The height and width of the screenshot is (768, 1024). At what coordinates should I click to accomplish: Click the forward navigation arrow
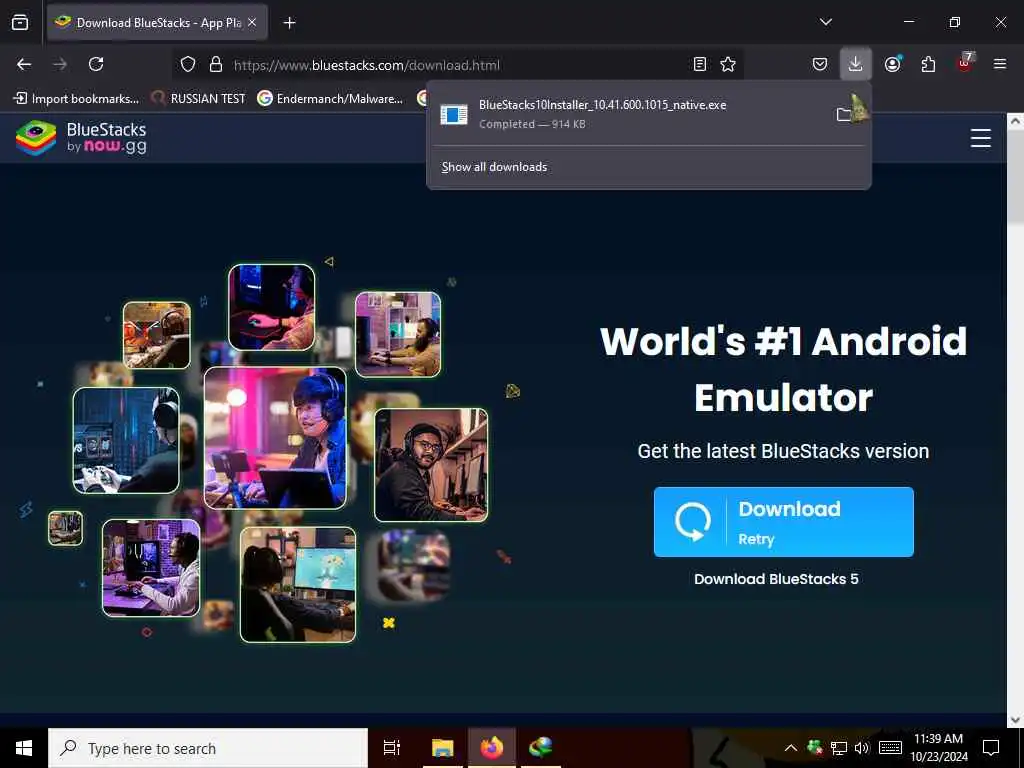click(60, 64)
